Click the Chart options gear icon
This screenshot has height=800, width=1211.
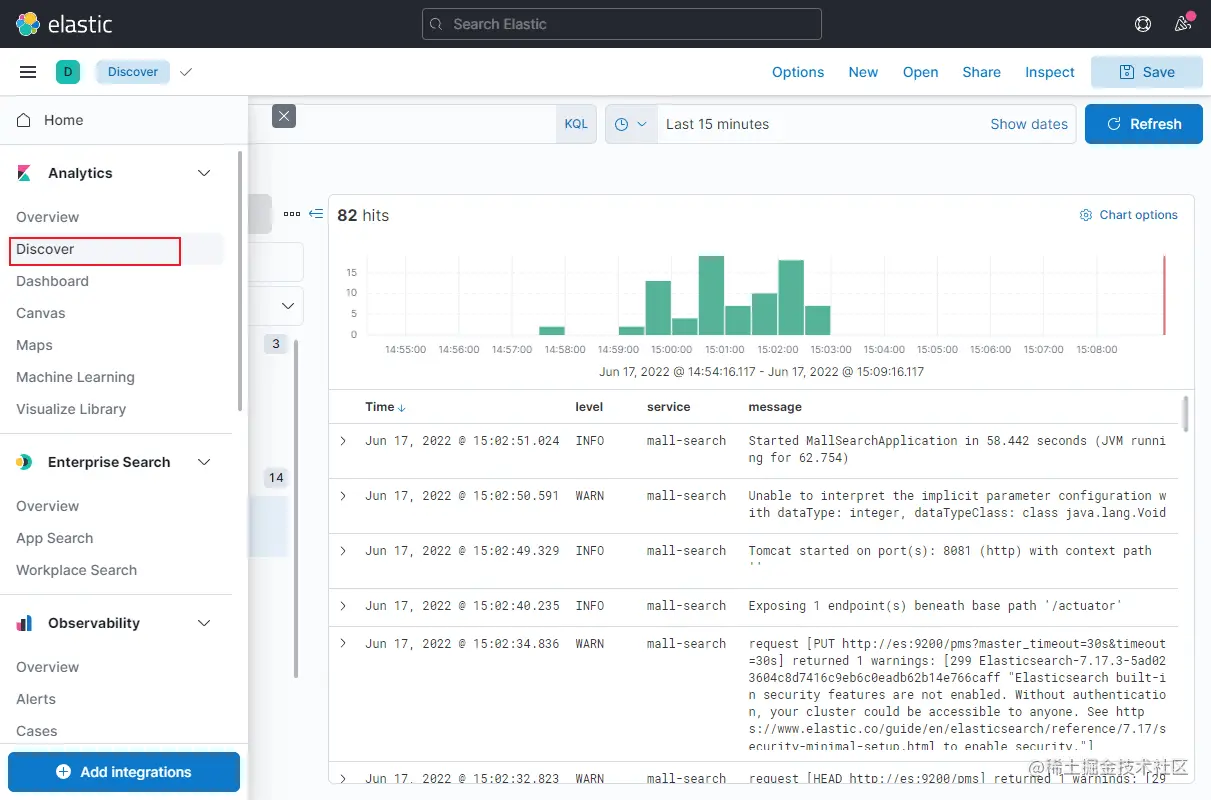pyautogui.click(x=1086, y=215)
